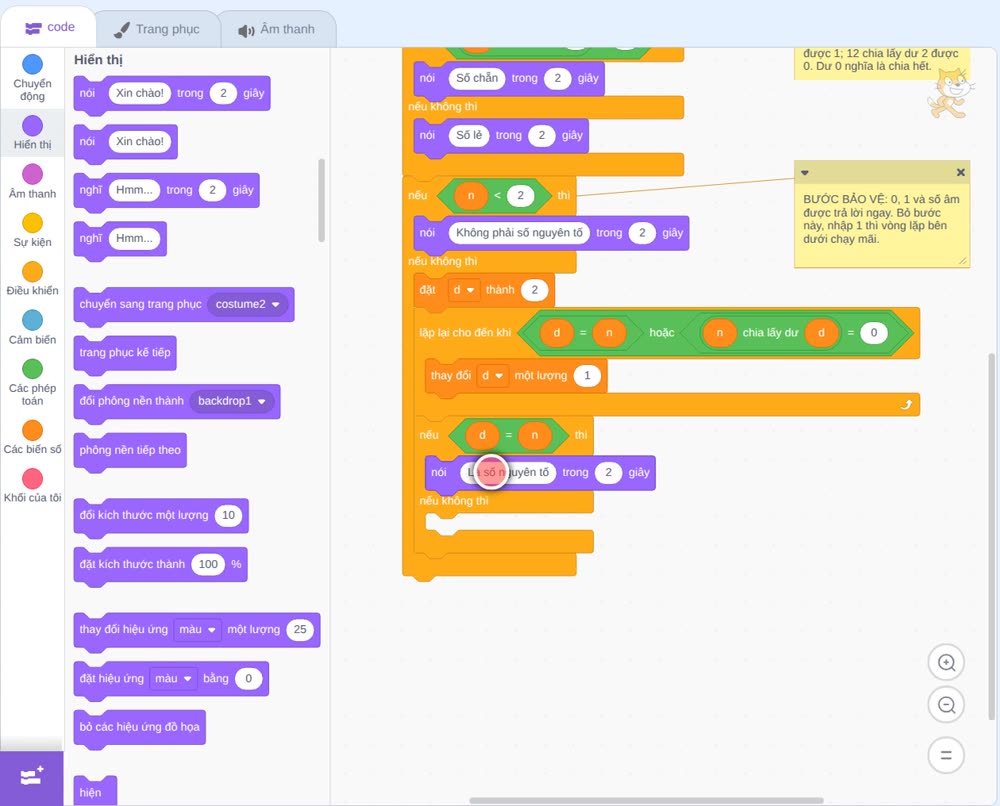Select the Chuyển động category circle
This screenshot has width=1000, height=806.
33,64
